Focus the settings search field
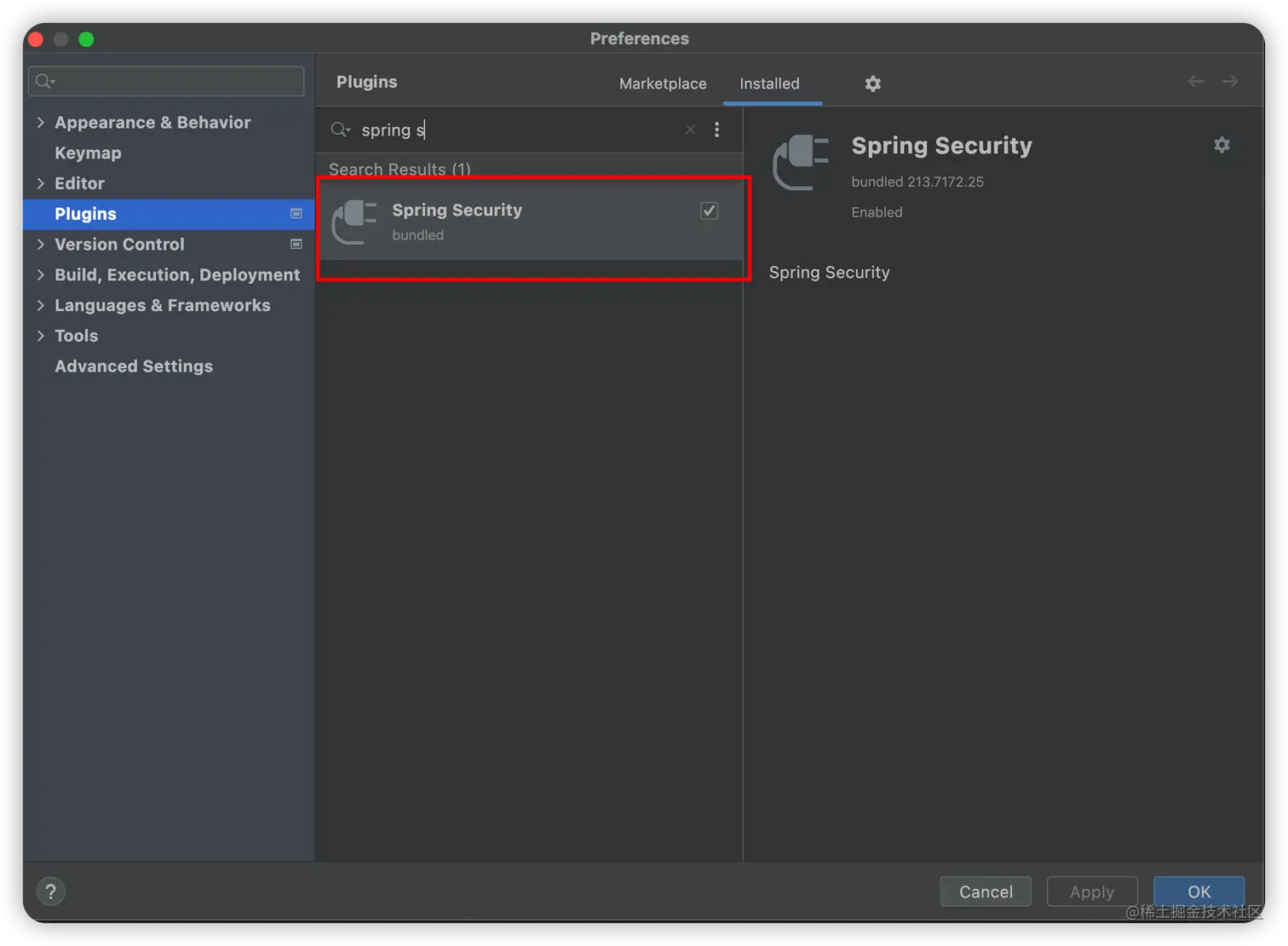This screenshot has height=946, width=1288. point(166,81)
